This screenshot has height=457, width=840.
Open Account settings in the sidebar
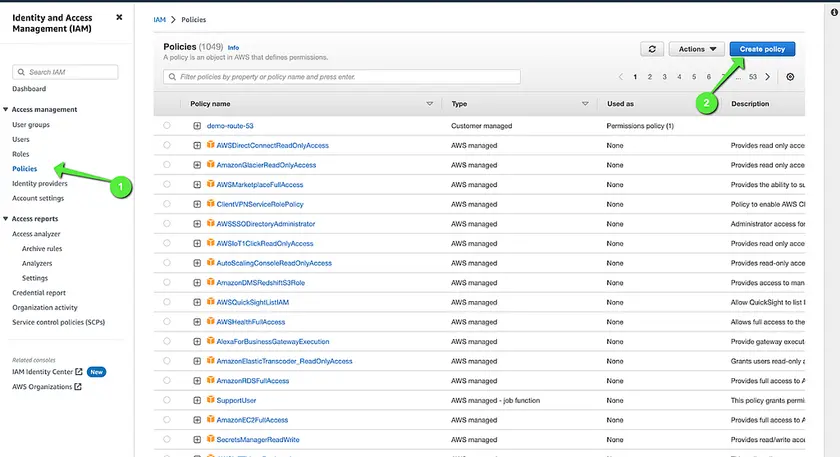click(38, 198)
